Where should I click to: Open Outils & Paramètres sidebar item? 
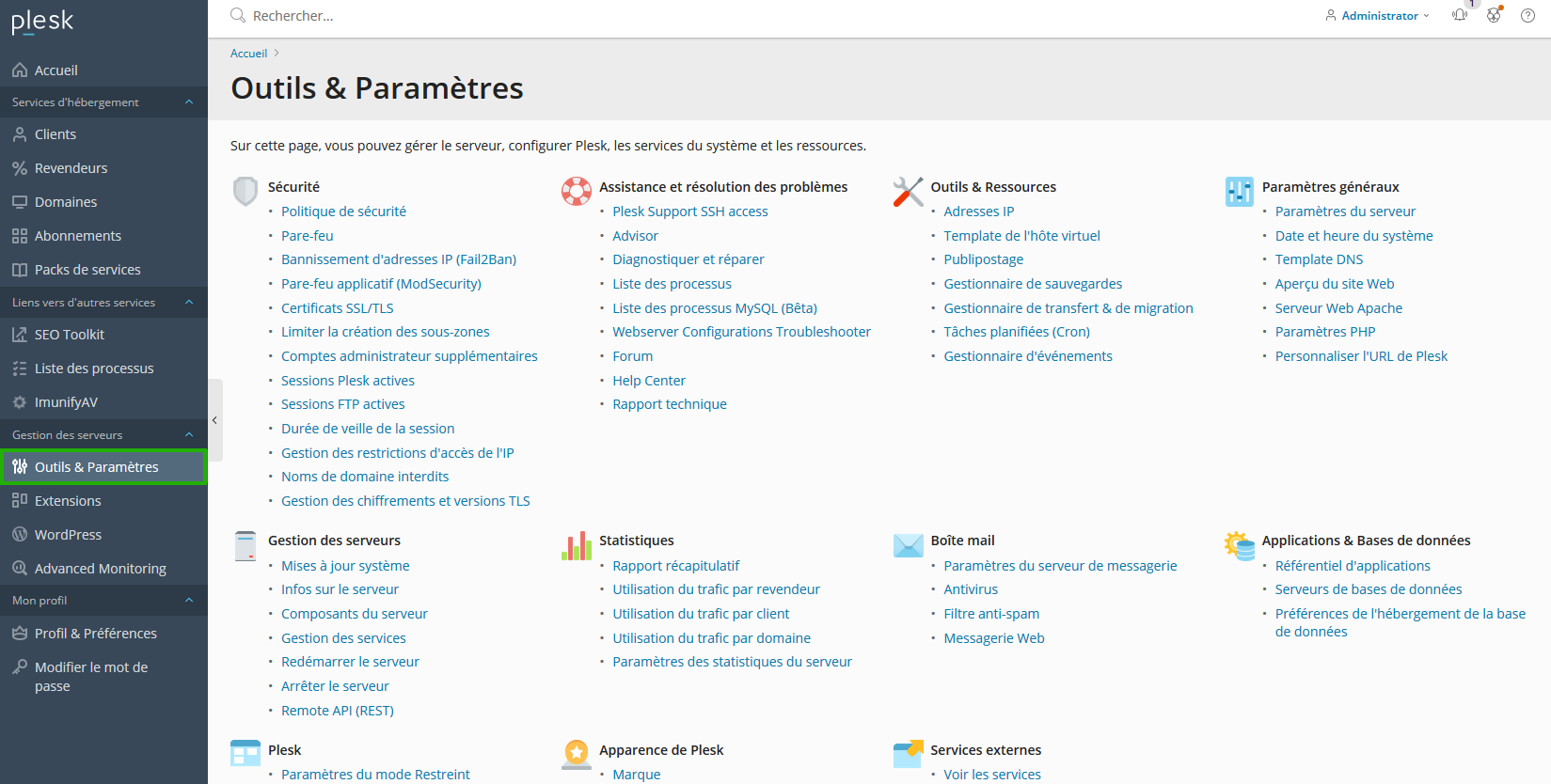103,467
